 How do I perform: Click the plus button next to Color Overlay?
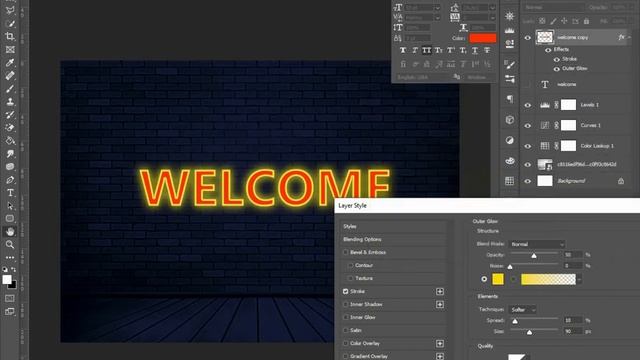click(440, 344)
